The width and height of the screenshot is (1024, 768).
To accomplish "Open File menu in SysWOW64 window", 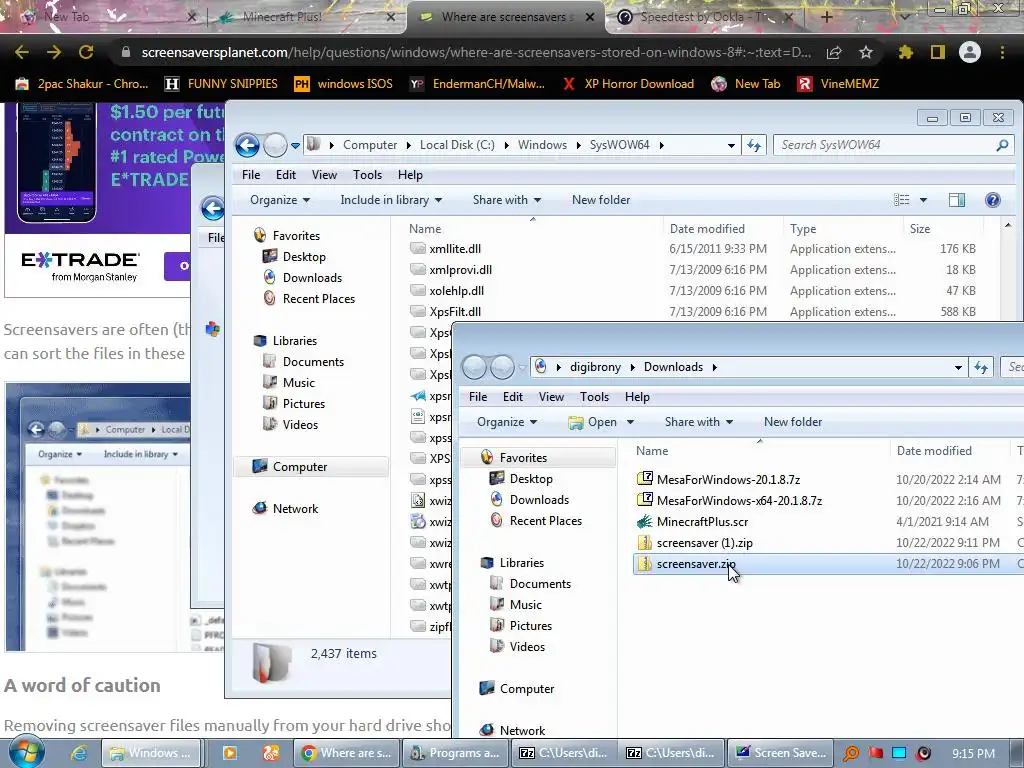I will [251, 174].
